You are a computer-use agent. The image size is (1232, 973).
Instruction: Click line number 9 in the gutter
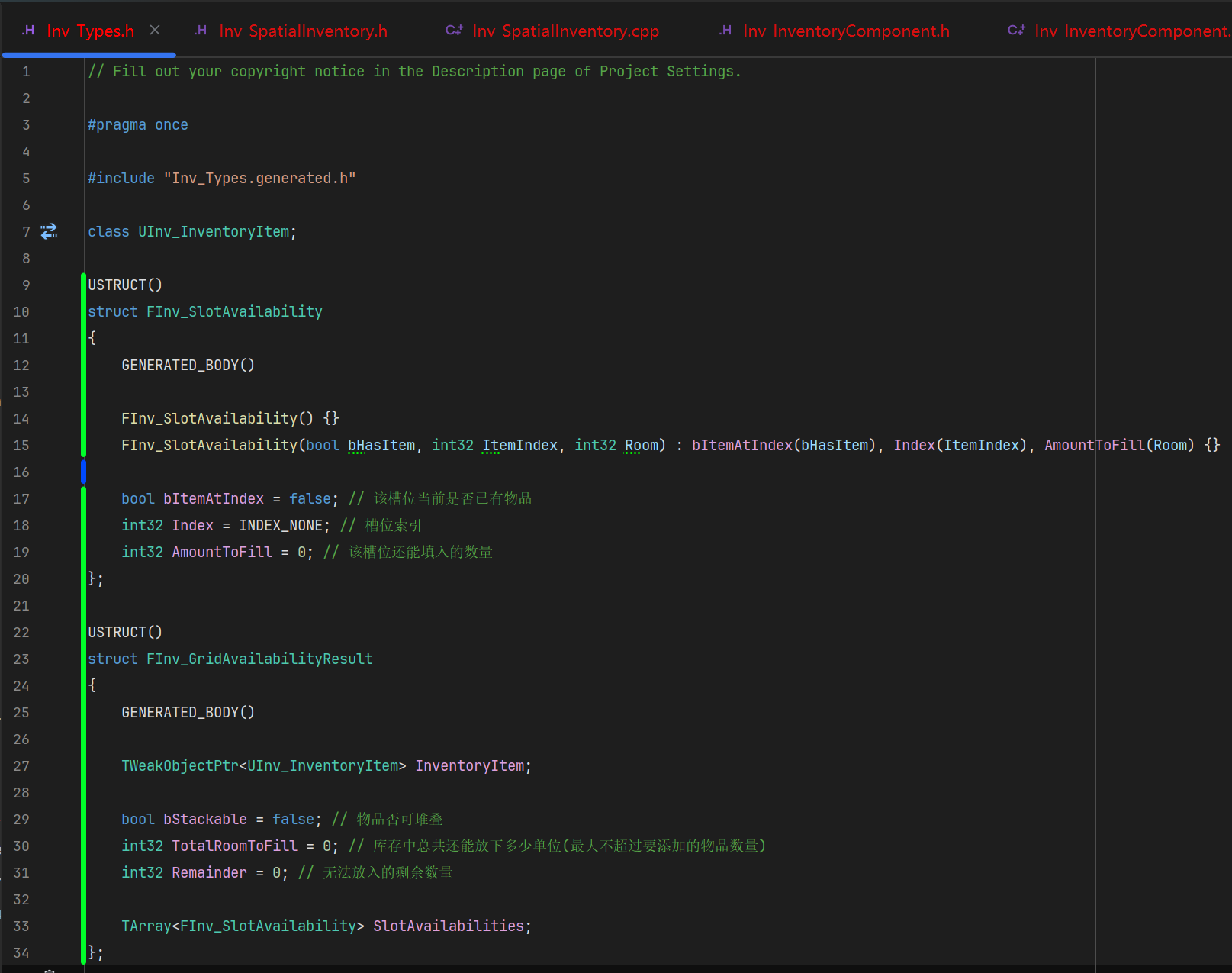coord(26,285)
